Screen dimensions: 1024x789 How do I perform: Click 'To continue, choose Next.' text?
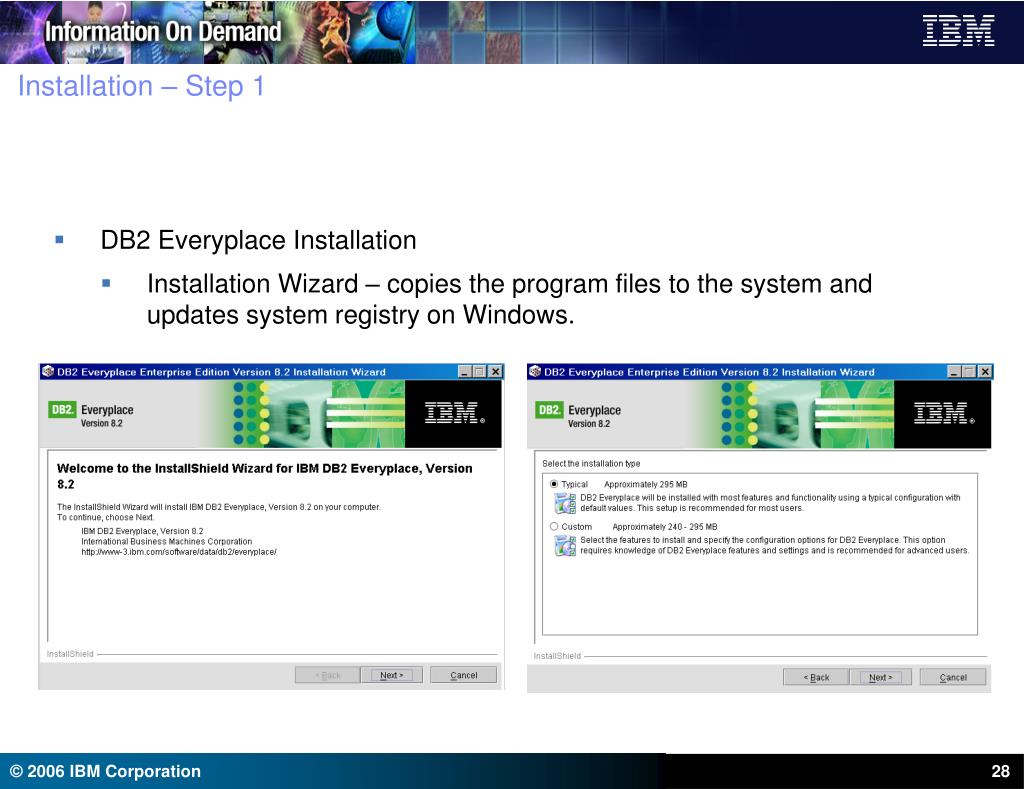[106, 517]
